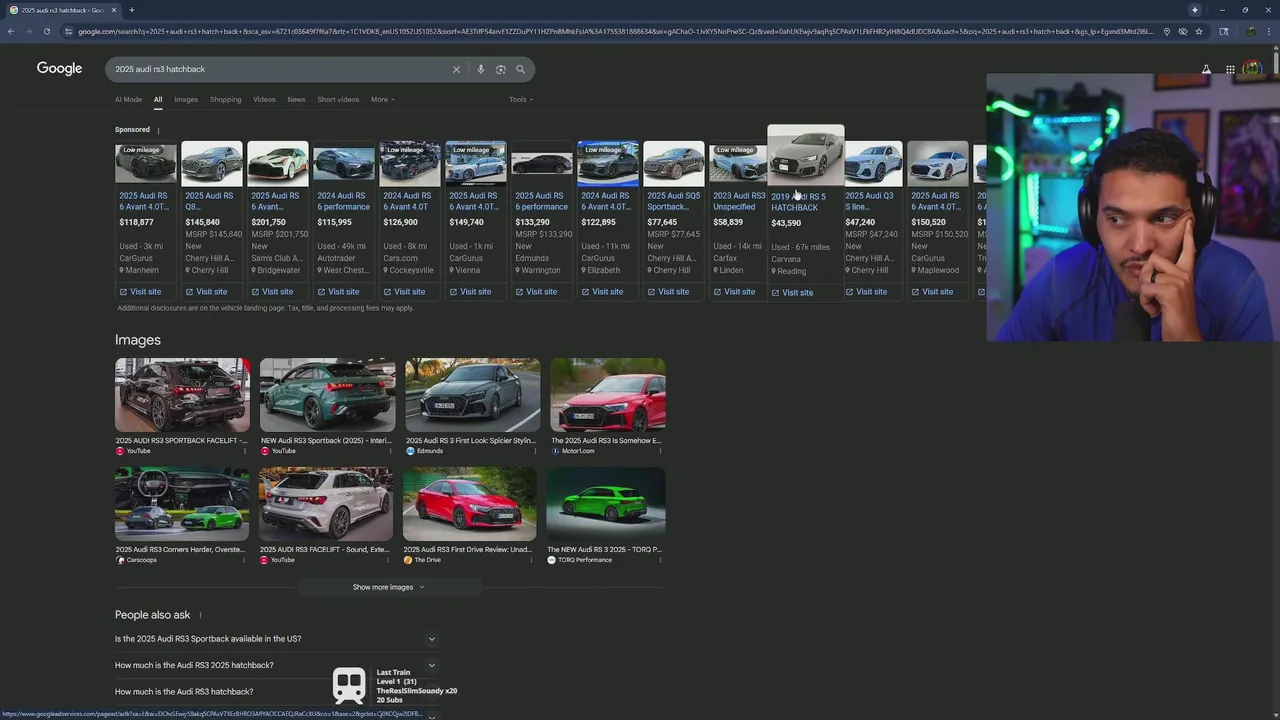Screen dimensions: 1280x720
Task: Click the site info icon beside the URL
Action: tap(68, 31)
